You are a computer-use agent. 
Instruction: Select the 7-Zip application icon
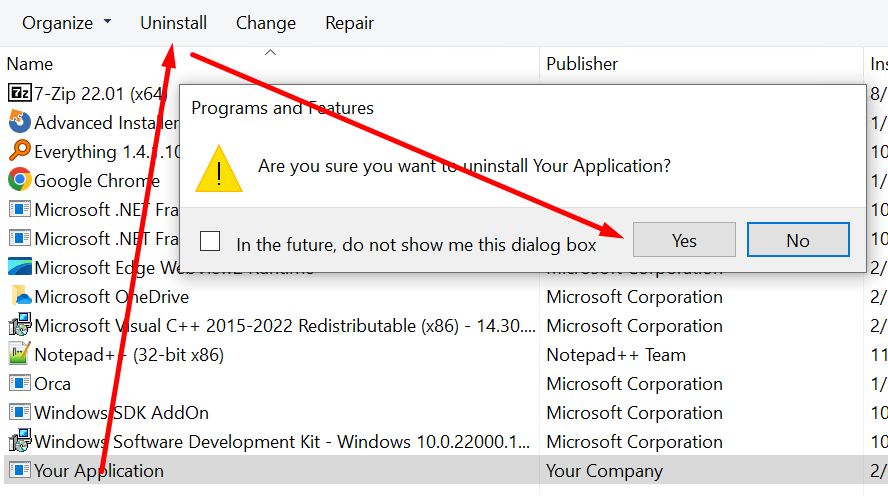click(19, 92)
